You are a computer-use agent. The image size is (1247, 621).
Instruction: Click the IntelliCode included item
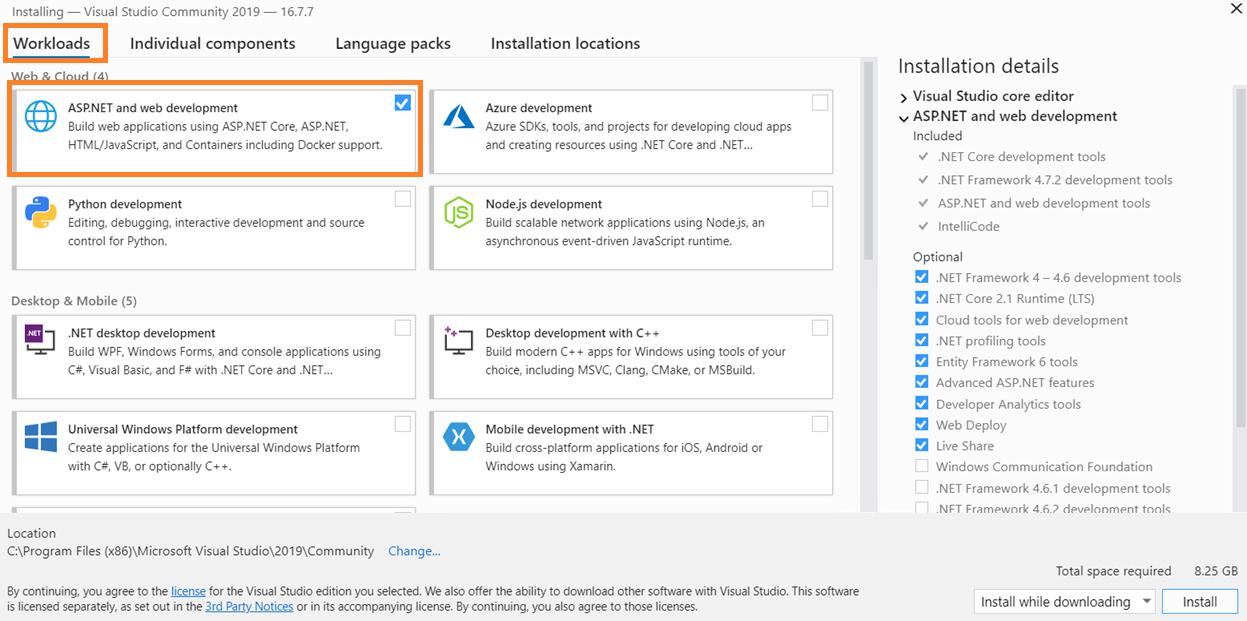(x=968, y=226)
